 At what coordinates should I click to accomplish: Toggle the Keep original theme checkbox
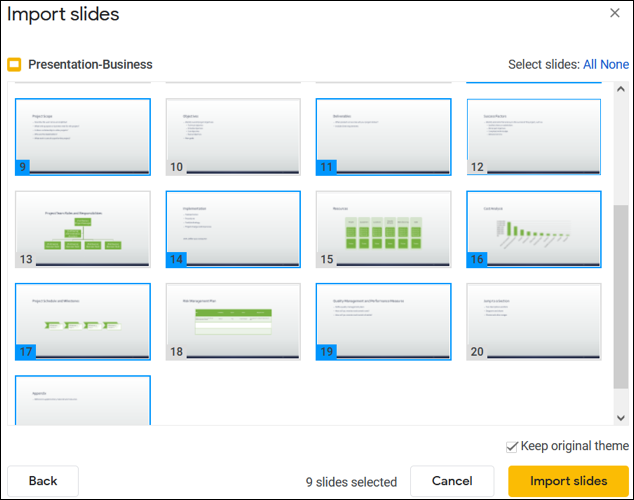(x=512, y=446)
